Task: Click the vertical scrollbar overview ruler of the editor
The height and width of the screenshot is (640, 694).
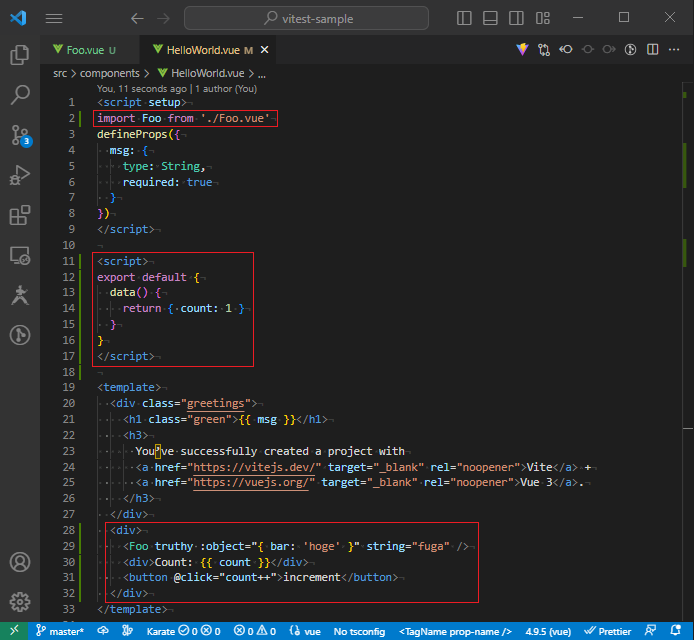Action: (x=687, y=352)
